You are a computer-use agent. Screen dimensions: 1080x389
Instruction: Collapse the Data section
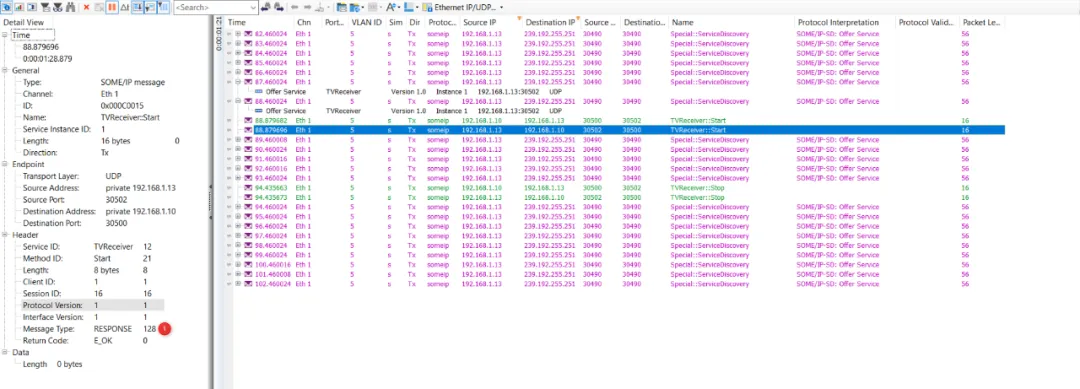click(6, 352)
